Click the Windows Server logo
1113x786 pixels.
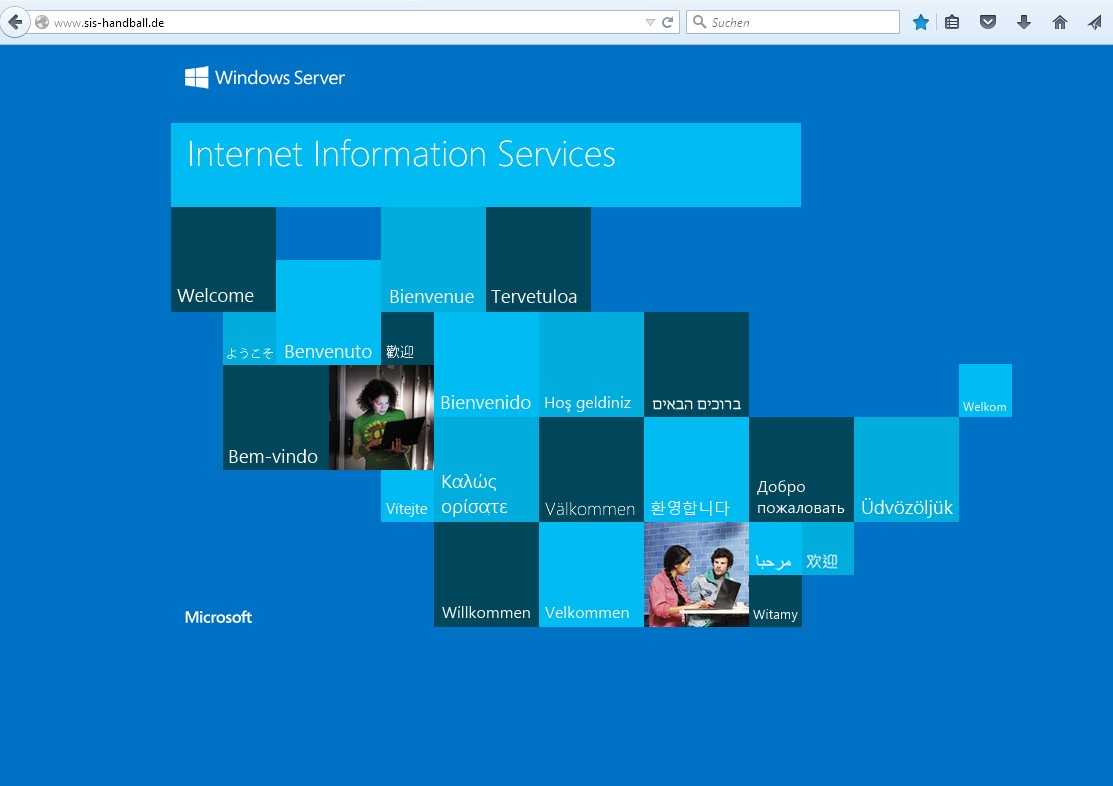265,78
